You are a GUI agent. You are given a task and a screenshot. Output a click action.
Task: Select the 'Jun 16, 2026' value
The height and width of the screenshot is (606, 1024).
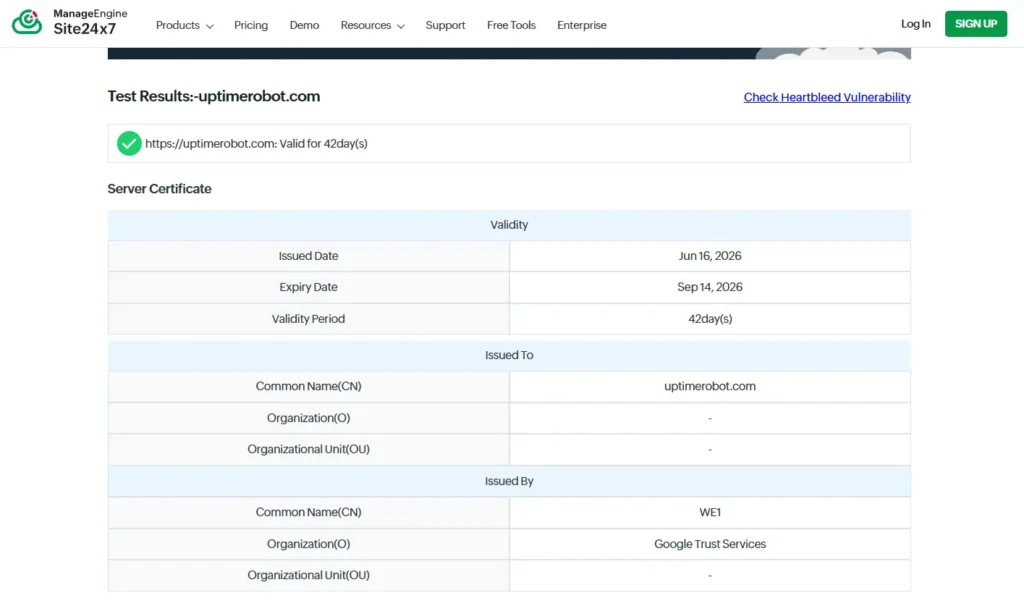click(710, 256)
